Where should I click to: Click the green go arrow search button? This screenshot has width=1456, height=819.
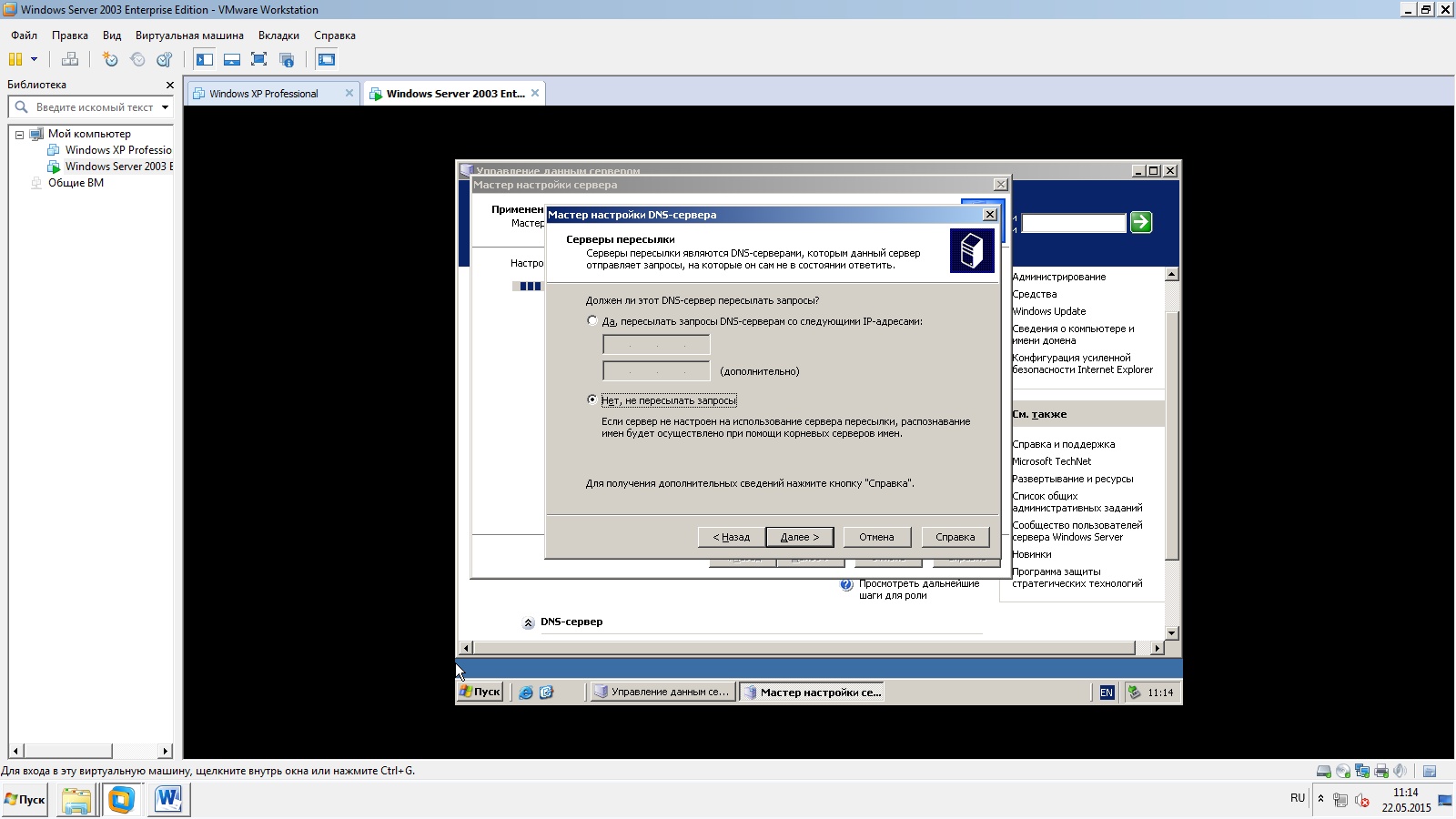pyautogui.click(x=1141, y=222)
